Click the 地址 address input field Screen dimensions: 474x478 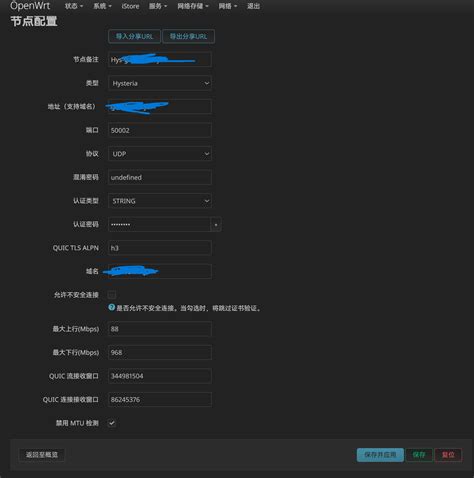[160, 107]
